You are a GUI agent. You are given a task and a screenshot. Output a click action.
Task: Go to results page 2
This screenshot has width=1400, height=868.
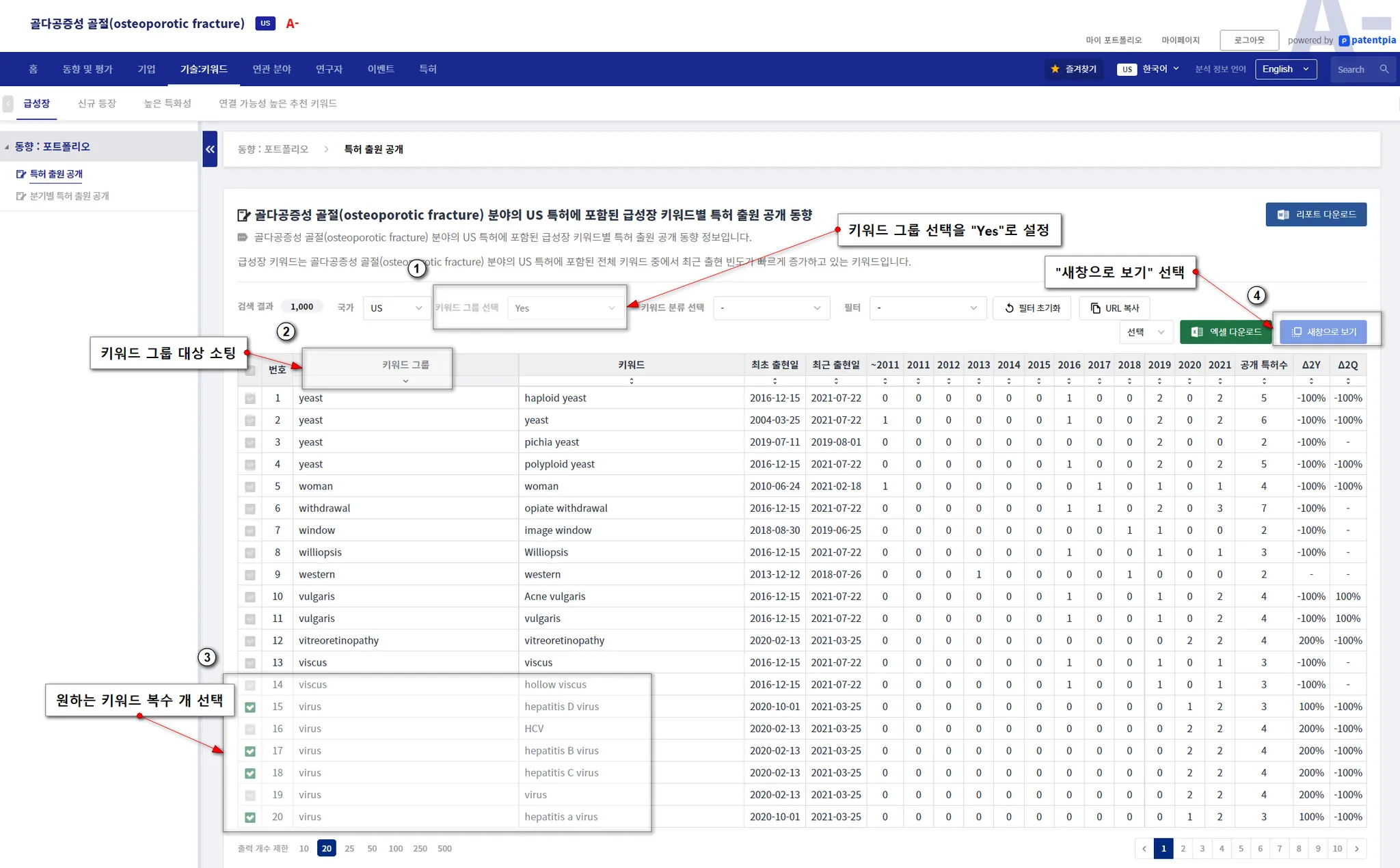1183,848
